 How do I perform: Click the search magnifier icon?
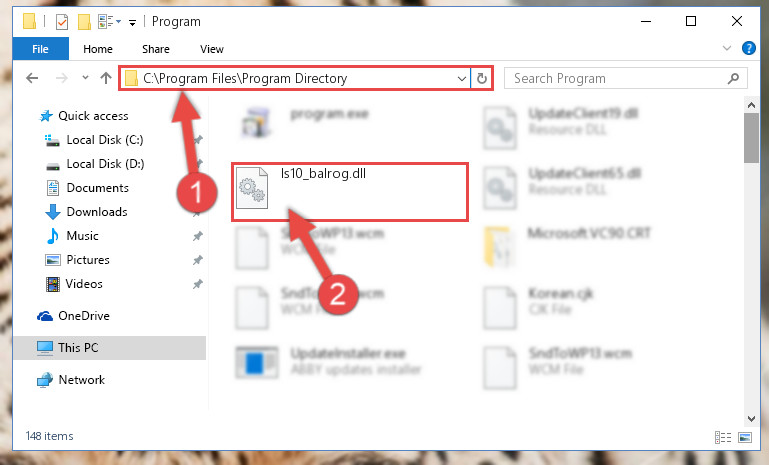[x=734, y=78]
